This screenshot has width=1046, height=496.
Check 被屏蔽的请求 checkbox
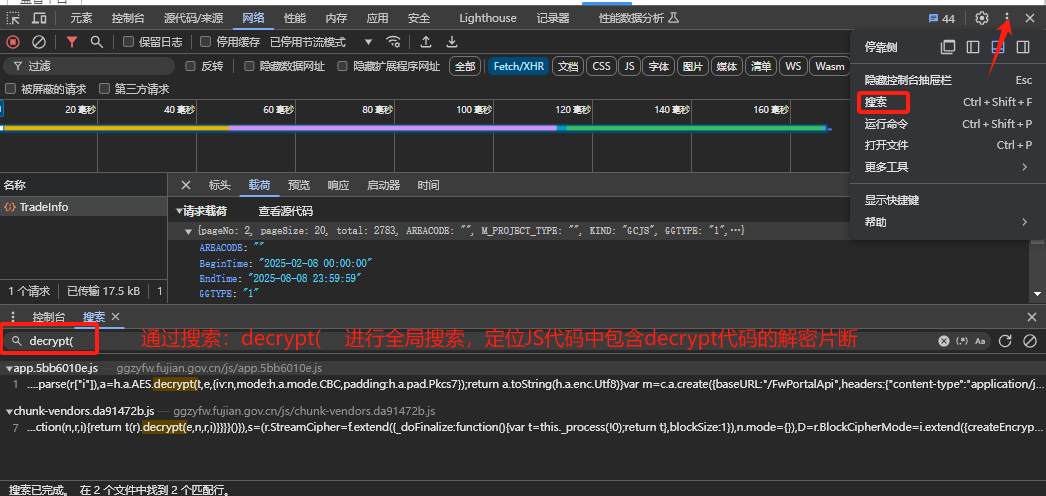(10, 89)
